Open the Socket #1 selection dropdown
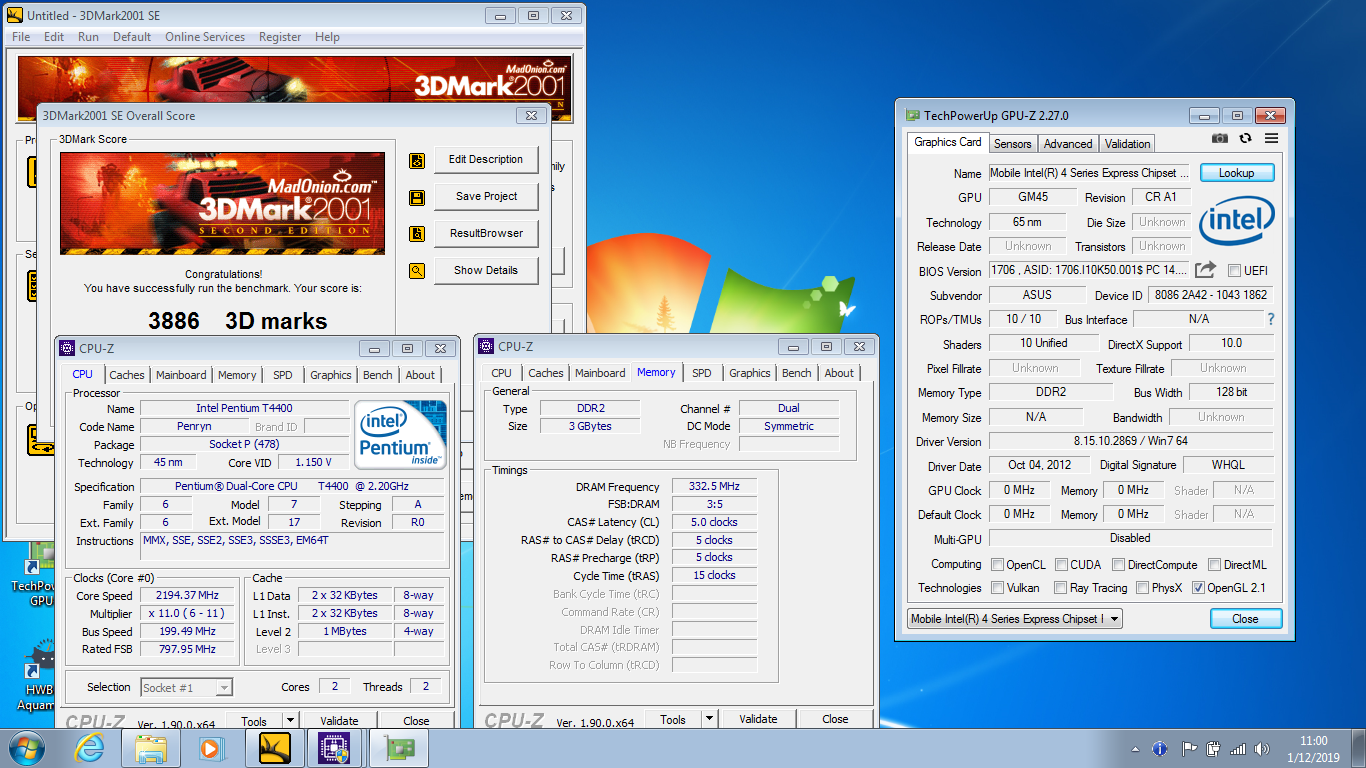Image resolution: width=1366 pixels, height=768 pixels. (x=186, y=687)
